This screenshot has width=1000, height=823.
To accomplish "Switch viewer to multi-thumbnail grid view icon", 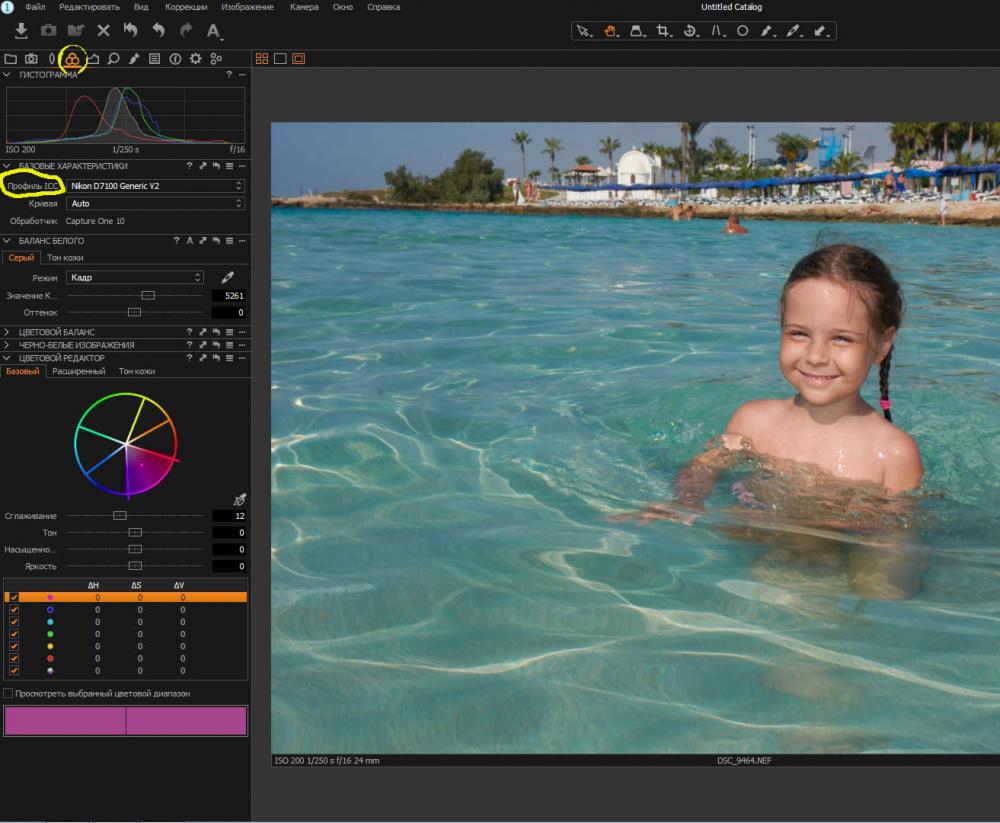I will (x=262, y=59).
